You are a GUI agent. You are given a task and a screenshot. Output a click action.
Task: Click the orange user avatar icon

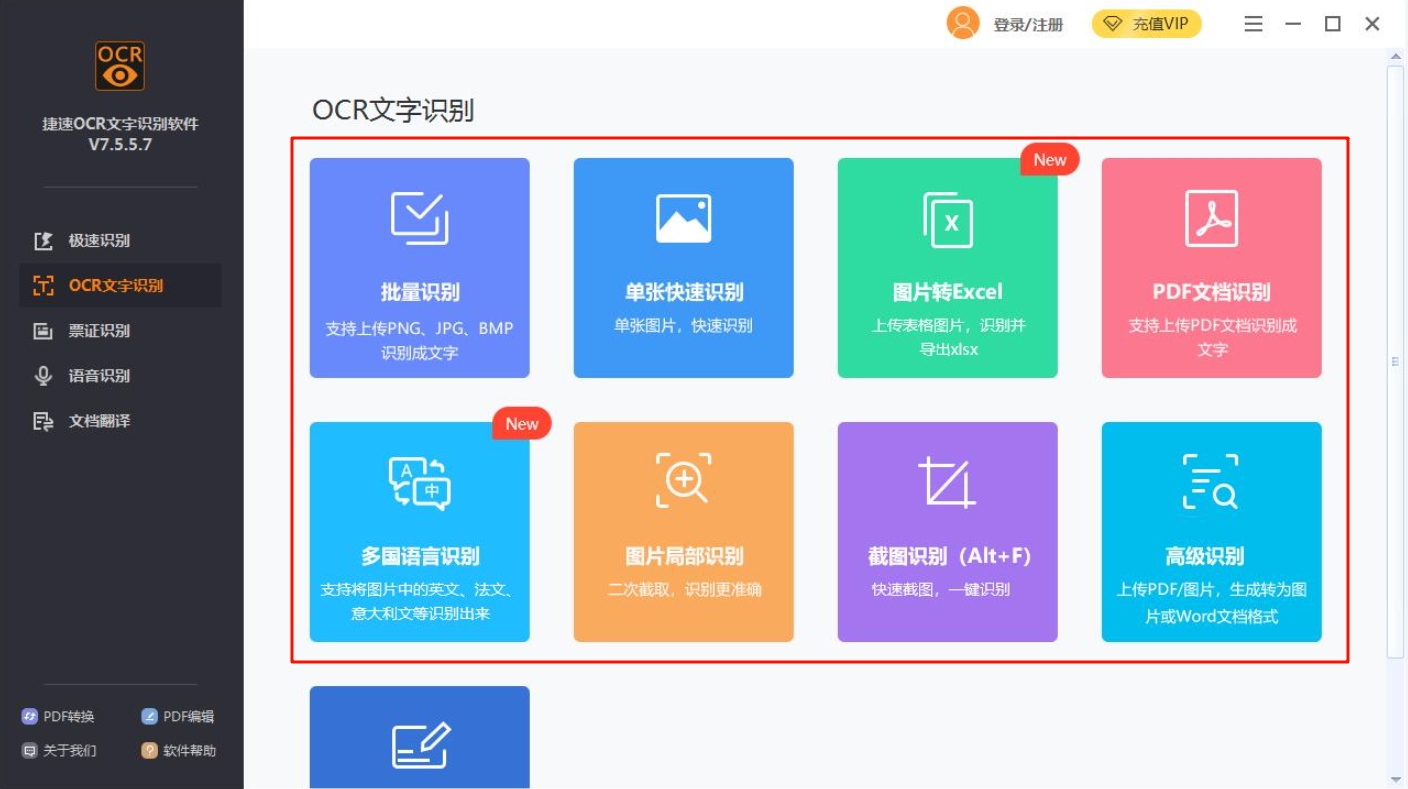pyautogui.click(x=962, y=24)
